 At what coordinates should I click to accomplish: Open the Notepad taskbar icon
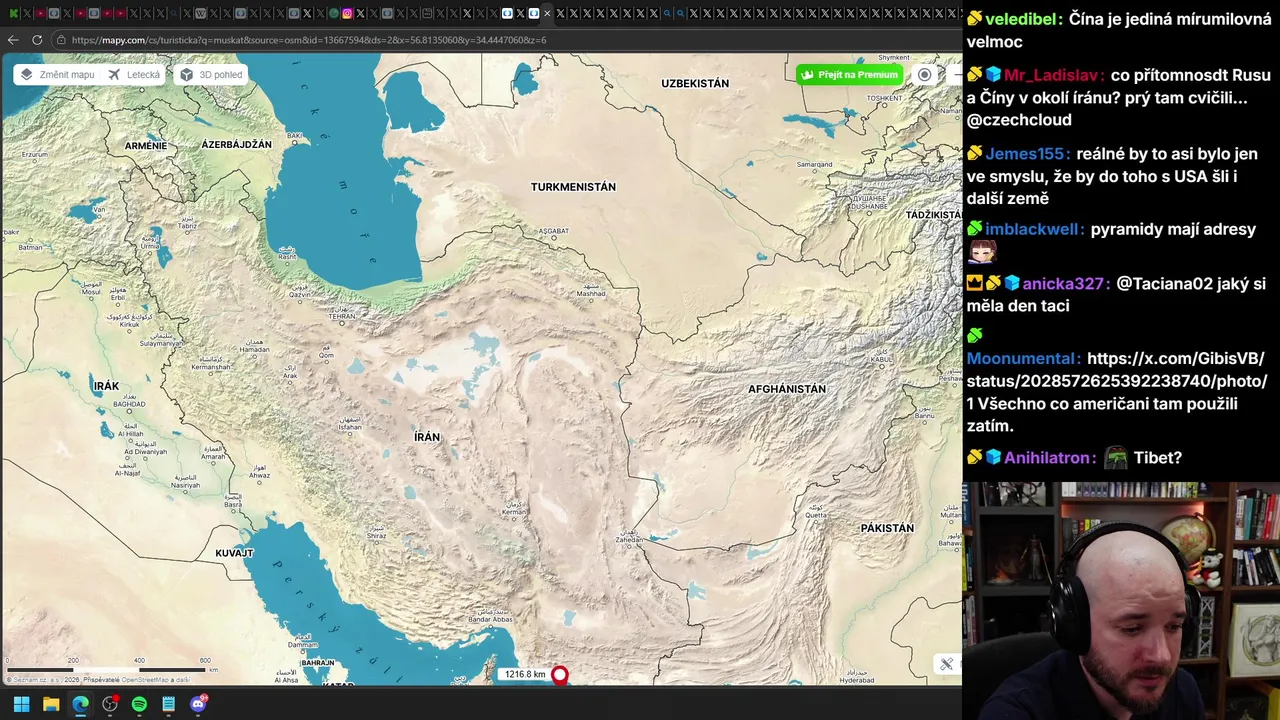point(169,704)
